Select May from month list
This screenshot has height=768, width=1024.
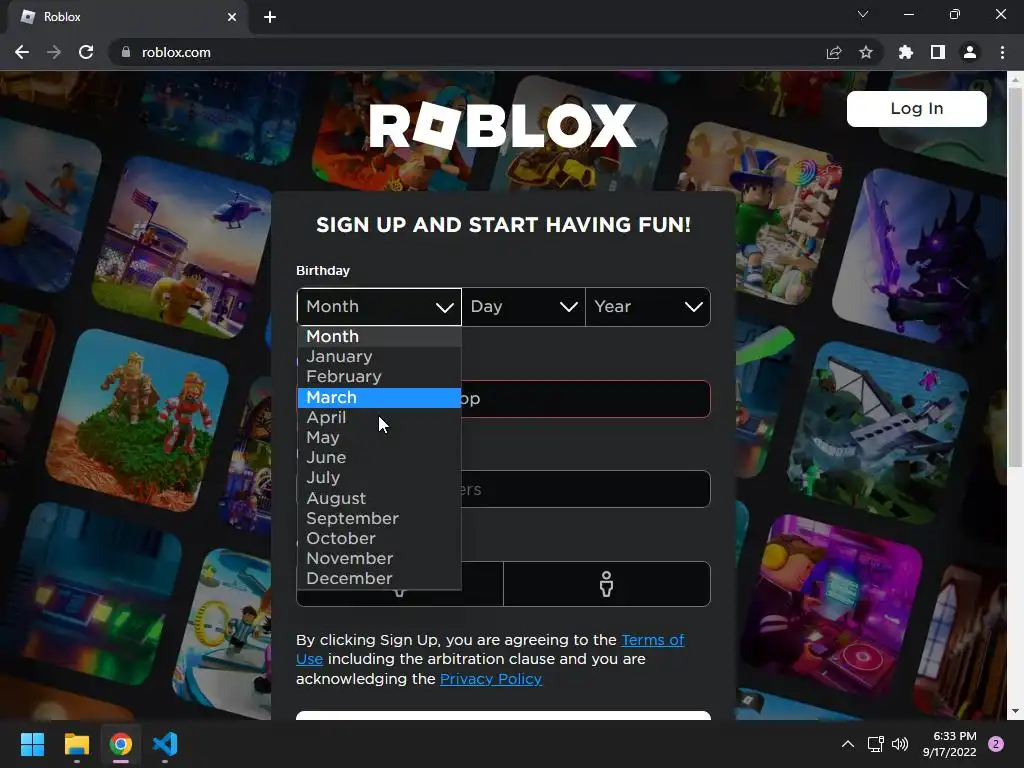pyautogui.click(x=379, y=438)
